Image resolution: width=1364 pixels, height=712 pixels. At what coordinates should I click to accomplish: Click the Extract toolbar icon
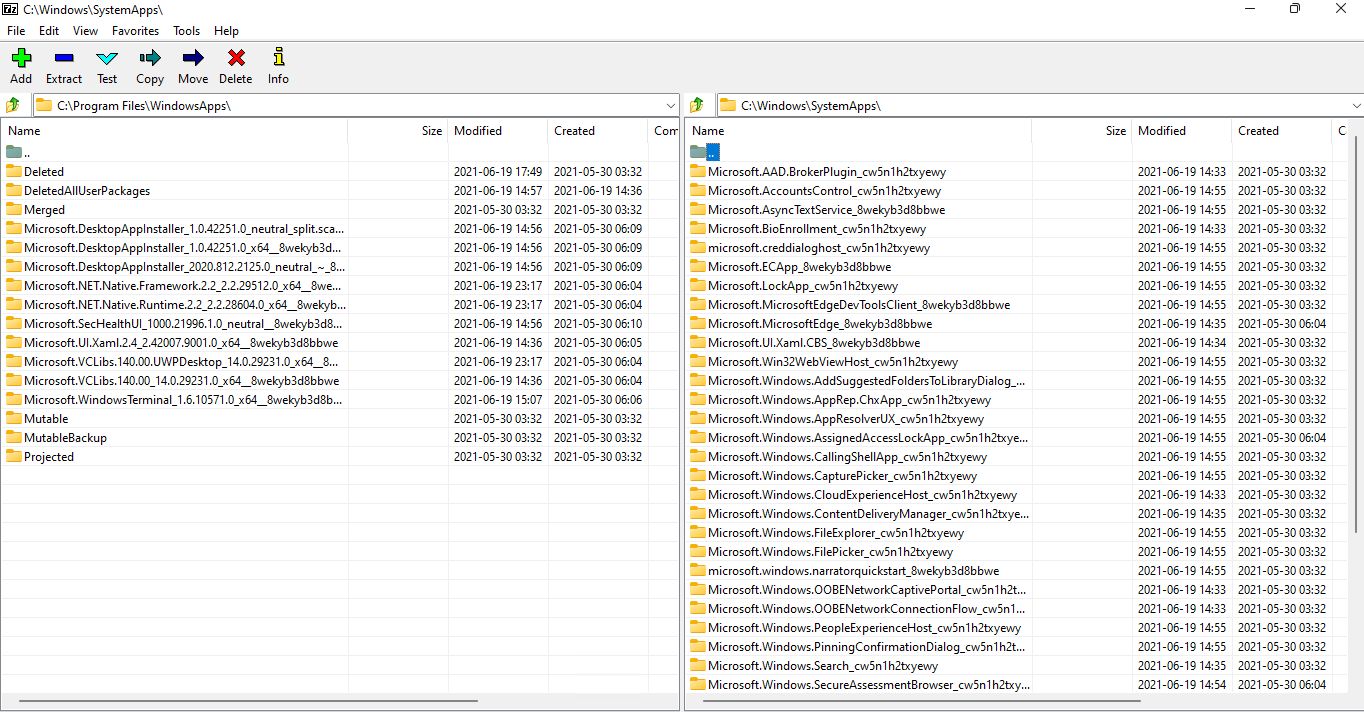tap(64, 58)
